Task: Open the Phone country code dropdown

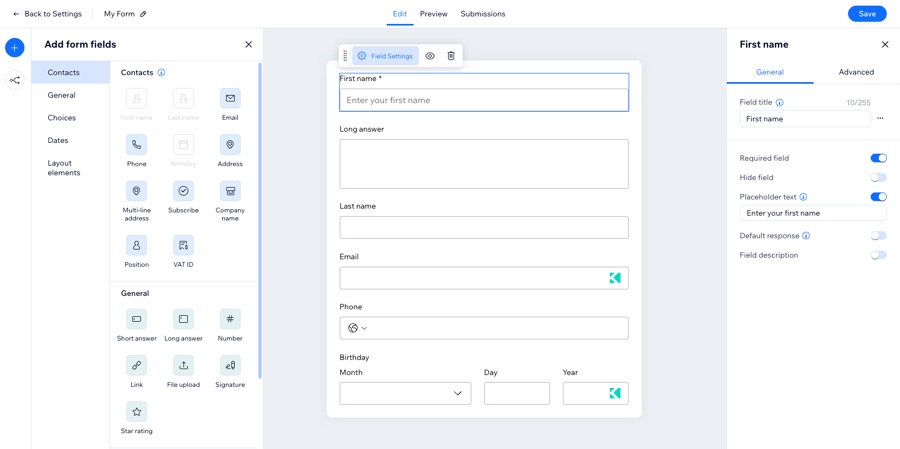Action: [357, 328]
